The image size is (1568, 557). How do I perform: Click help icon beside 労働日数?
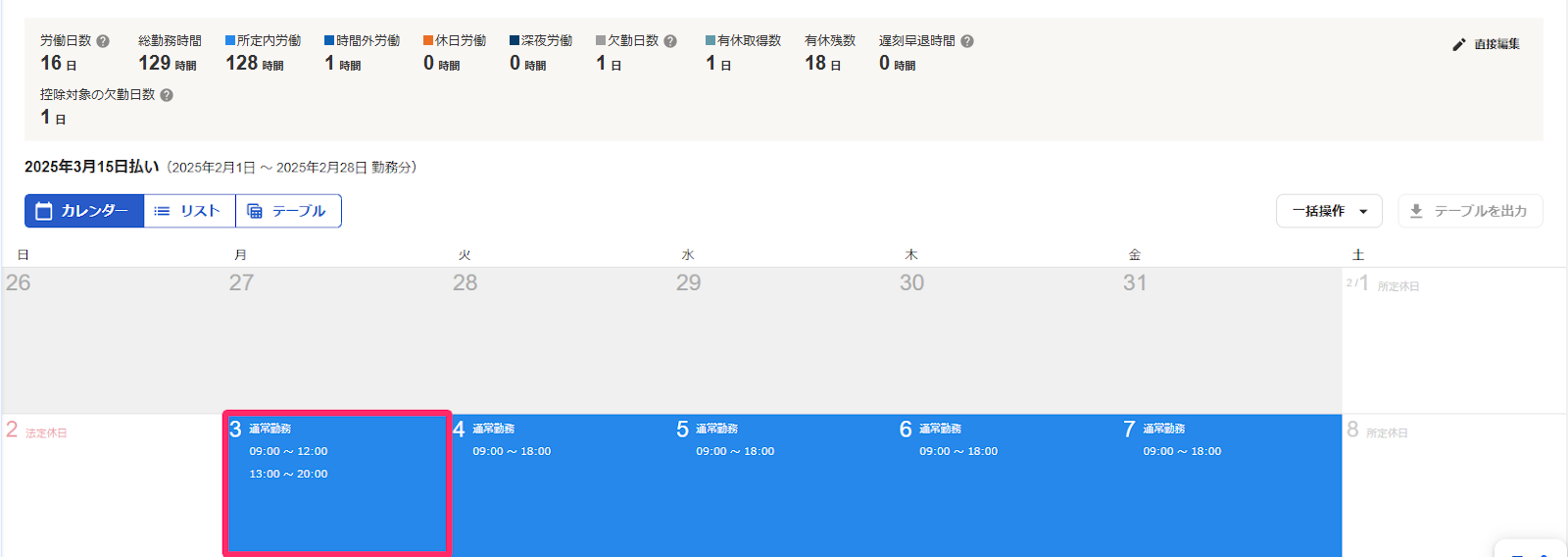coord(103,41)
